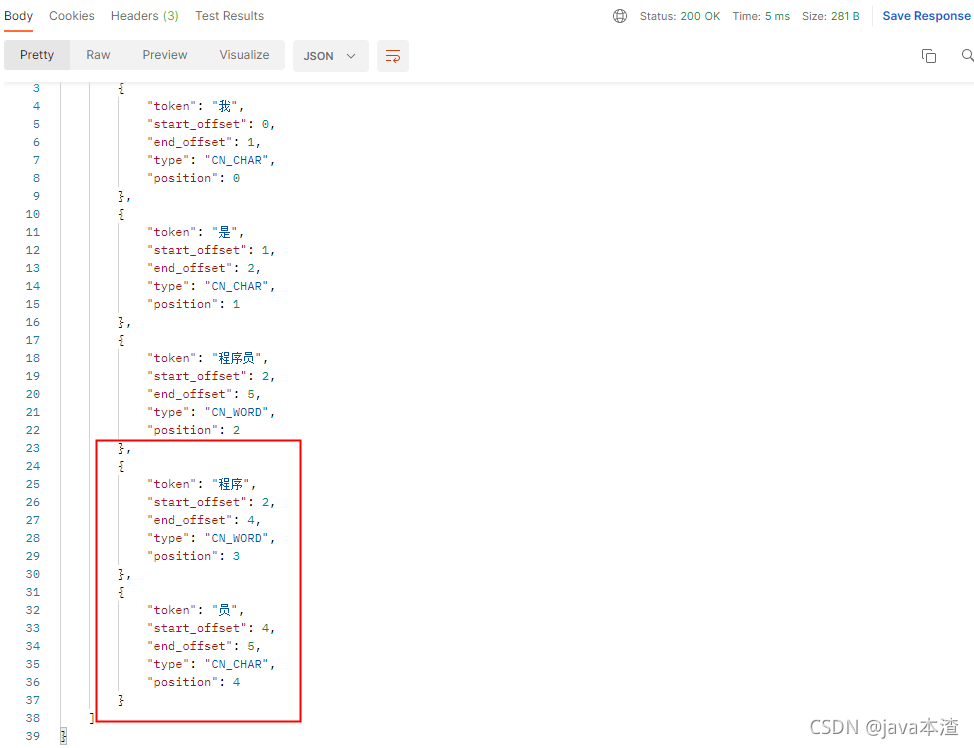Viewport: 974px width, 748px height.
Task: Click the closing brace on line 39
Action: tap(63, 737)
